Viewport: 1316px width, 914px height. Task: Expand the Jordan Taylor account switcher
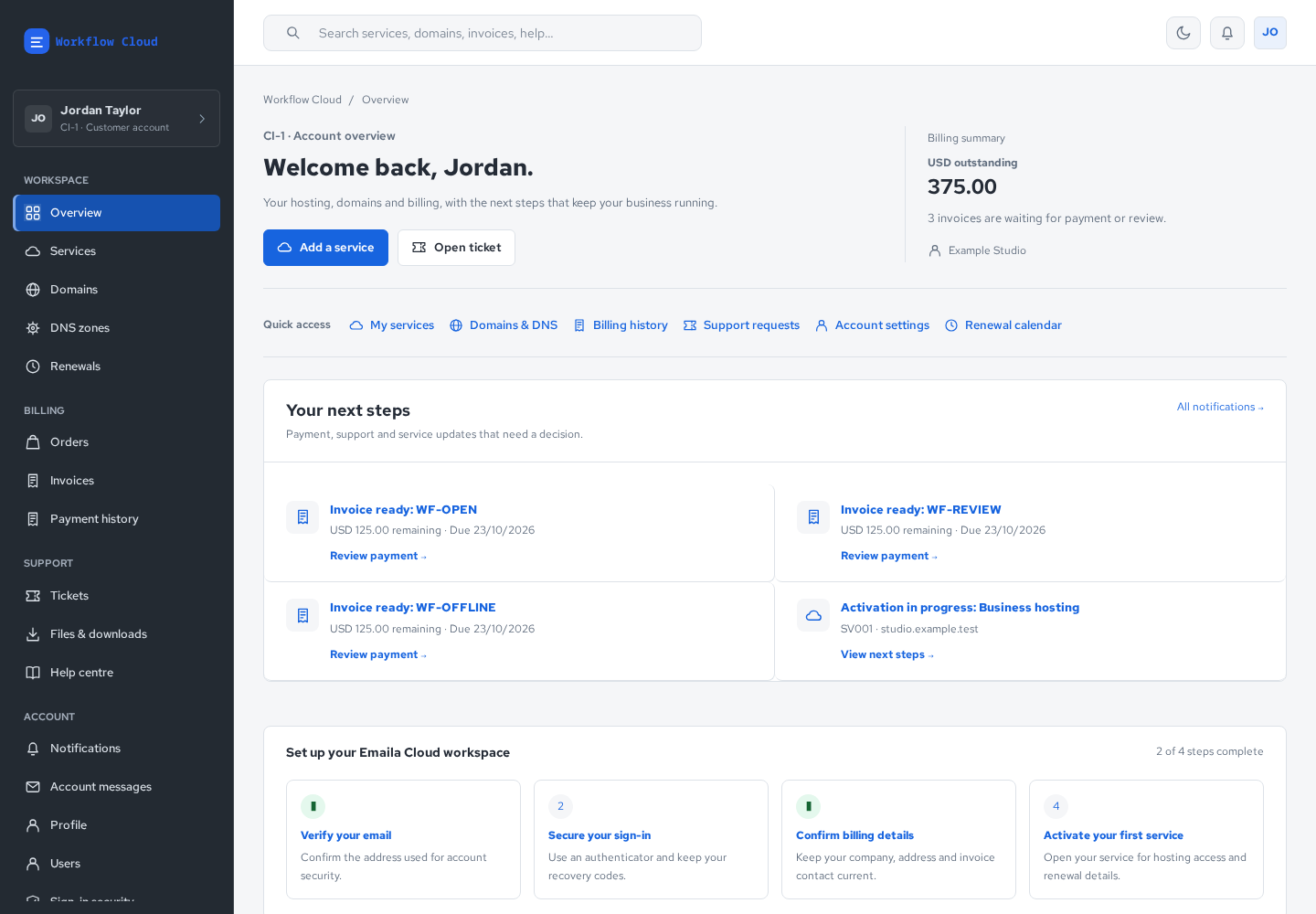click(x=116, y=118)
